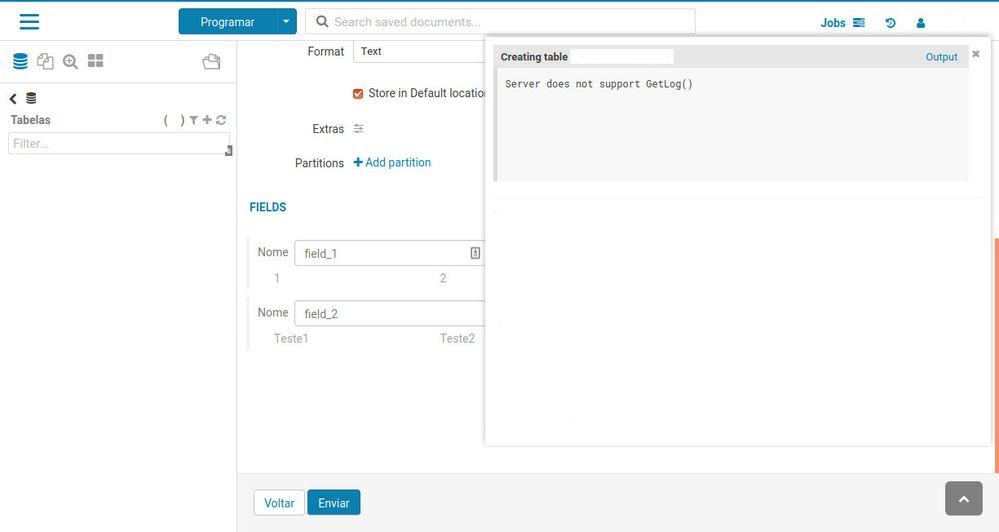Edit the field_2 name input

[x=389, y=313]
